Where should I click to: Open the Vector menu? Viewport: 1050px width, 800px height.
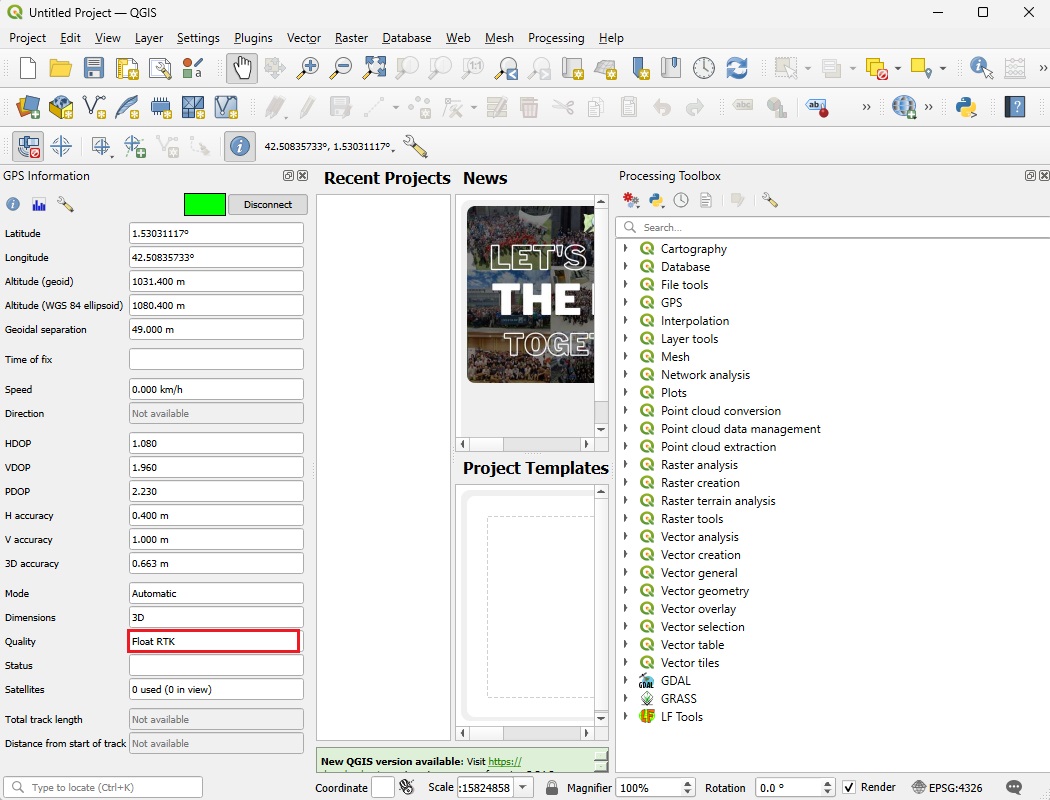[x=303, y=38]
